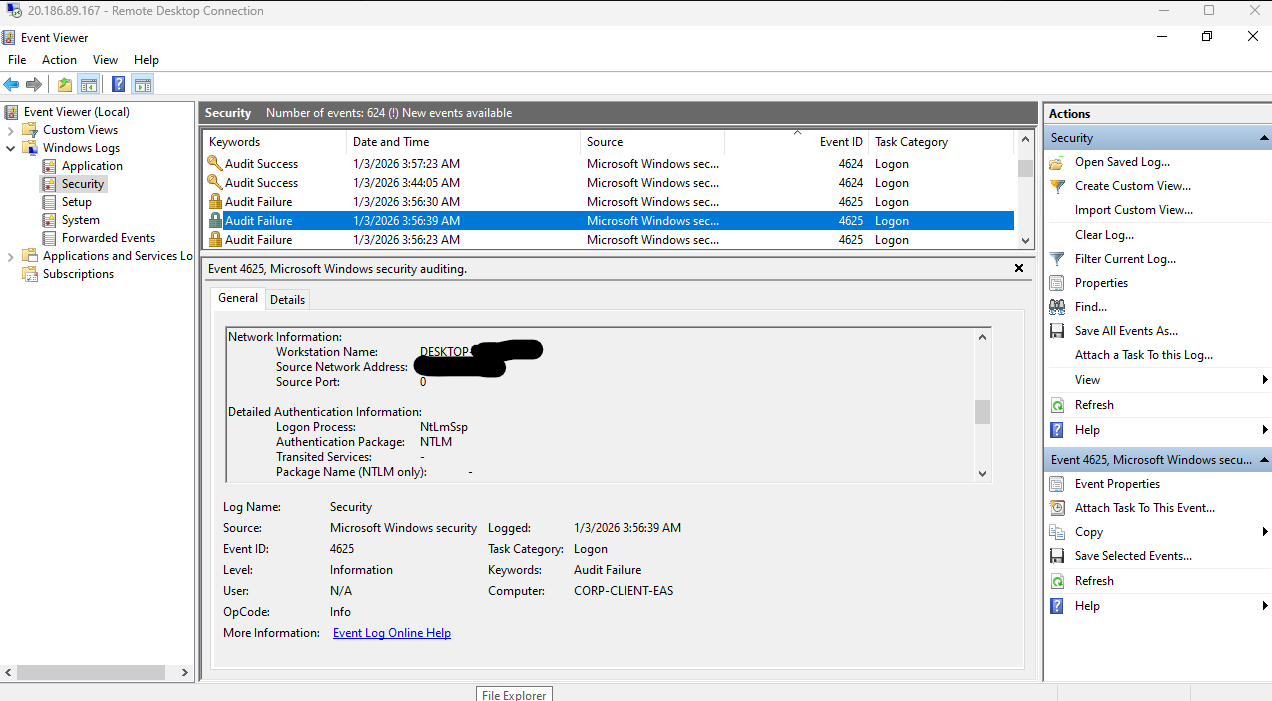This screenshot has height=701, width=1272.
Task: Collapse the Security actions section header
Action: pos(1263,138)
